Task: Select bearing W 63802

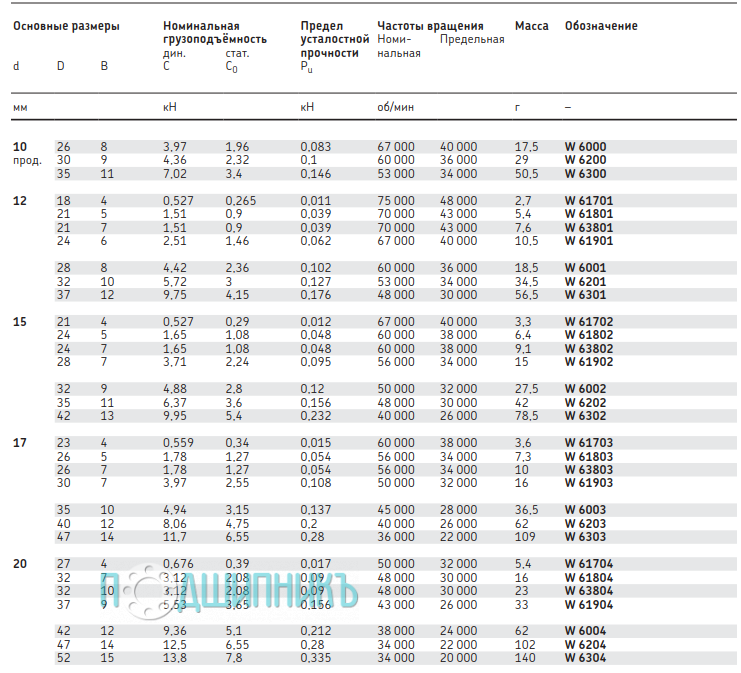Action: coord(589,349)
